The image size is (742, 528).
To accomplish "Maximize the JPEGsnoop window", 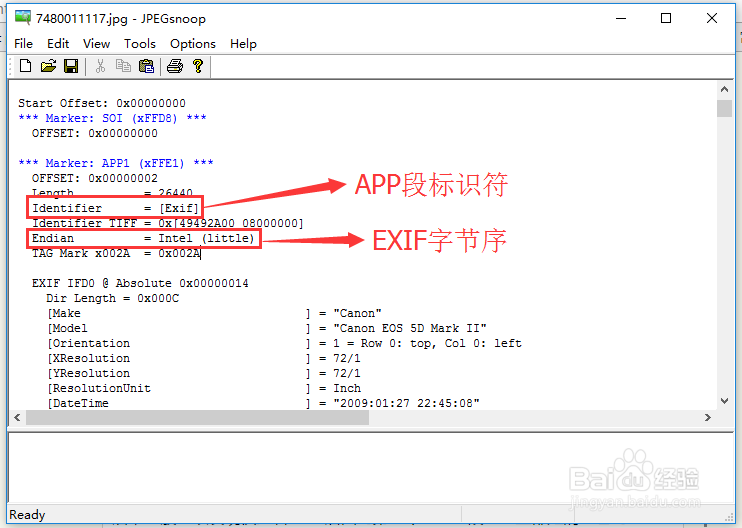I will [666, 18].
